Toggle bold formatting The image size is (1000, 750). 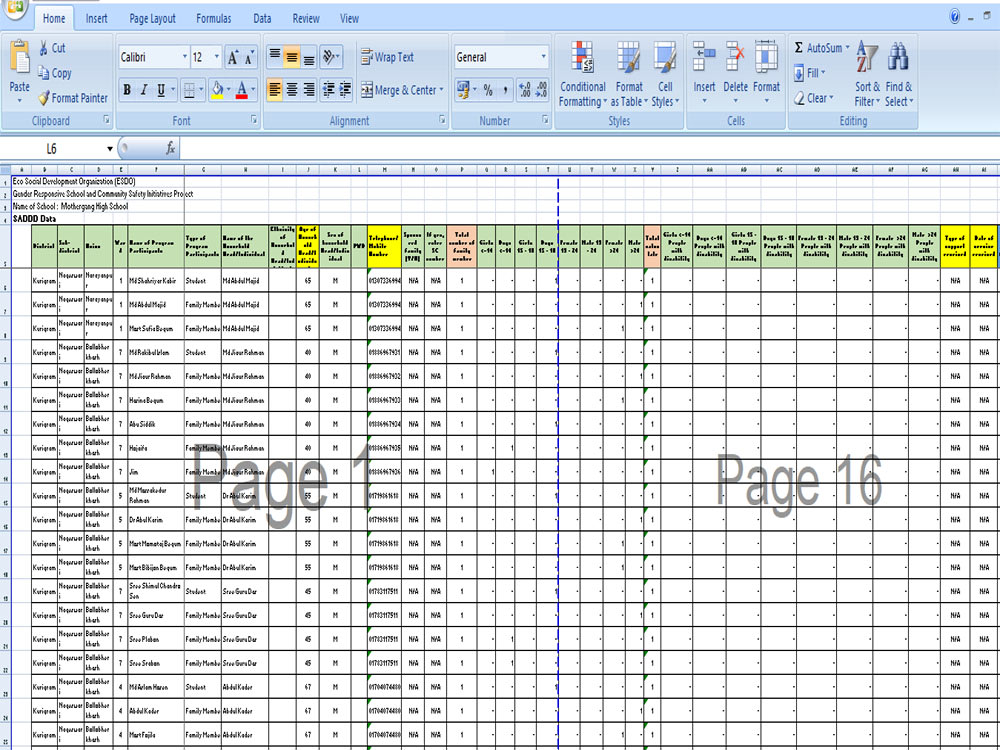[x=127, y=90]
